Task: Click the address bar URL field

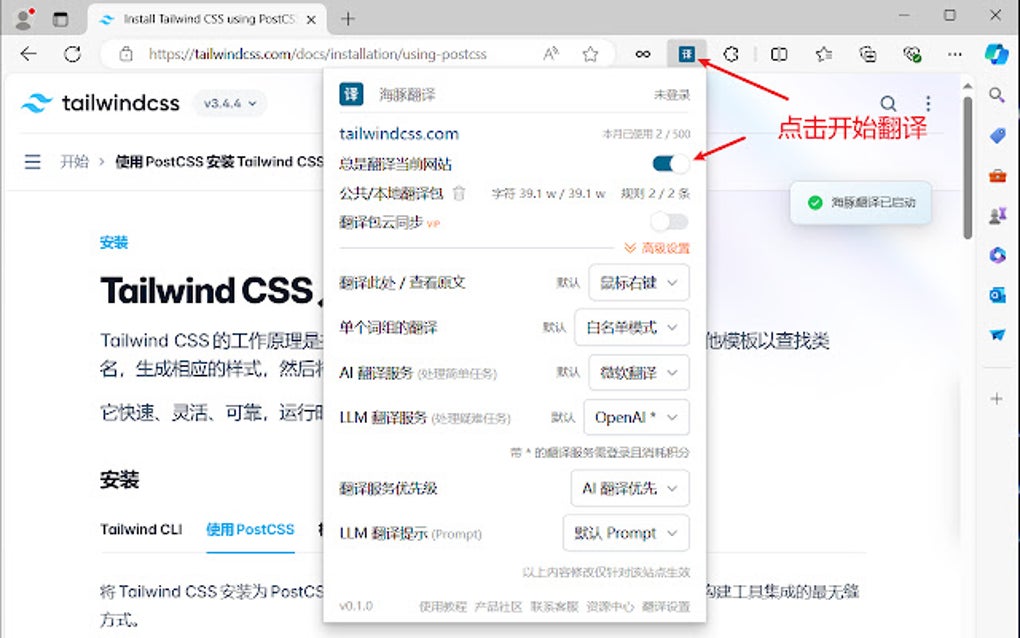Action: 317,54
